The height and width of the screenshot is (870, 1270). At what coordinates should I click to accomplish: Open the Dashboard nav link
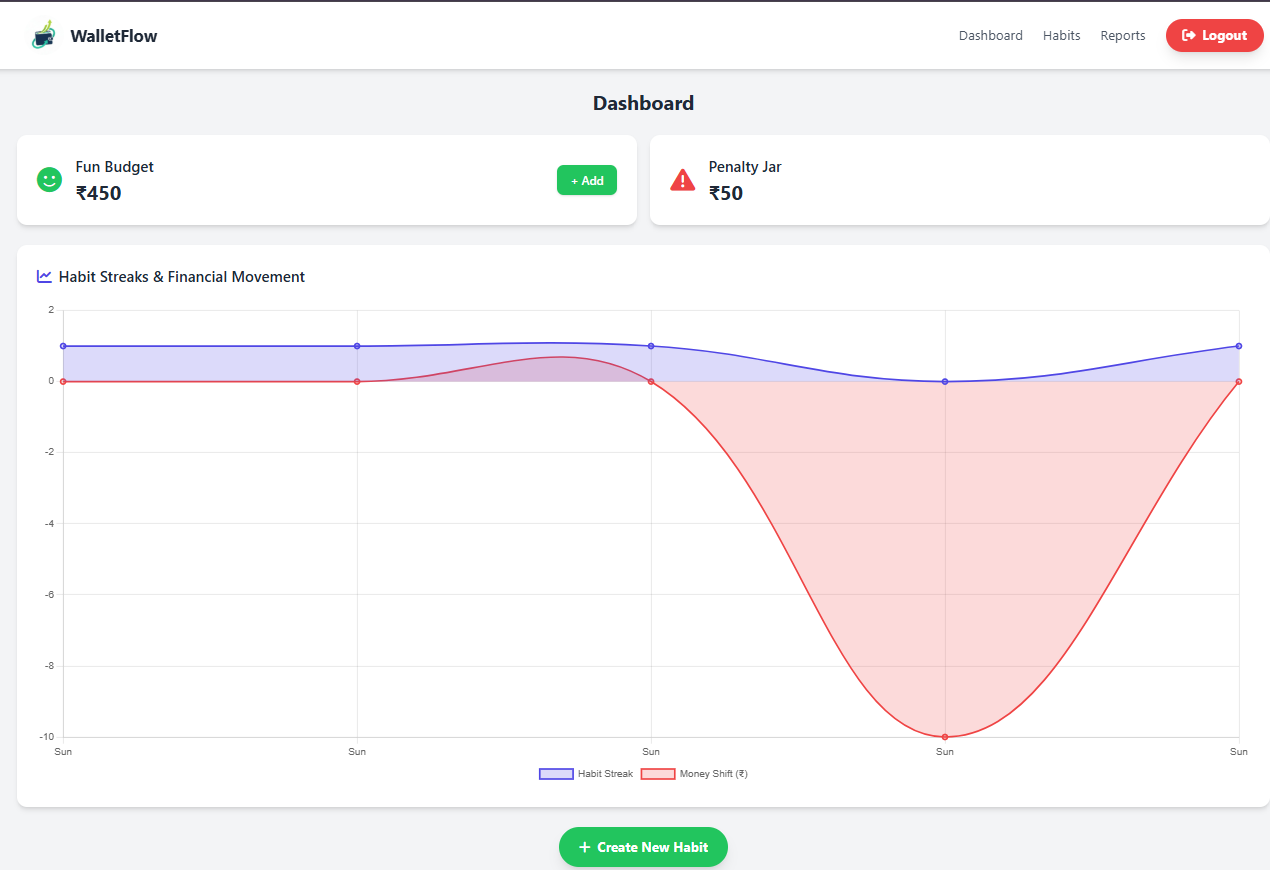click(x=991, y=36)
